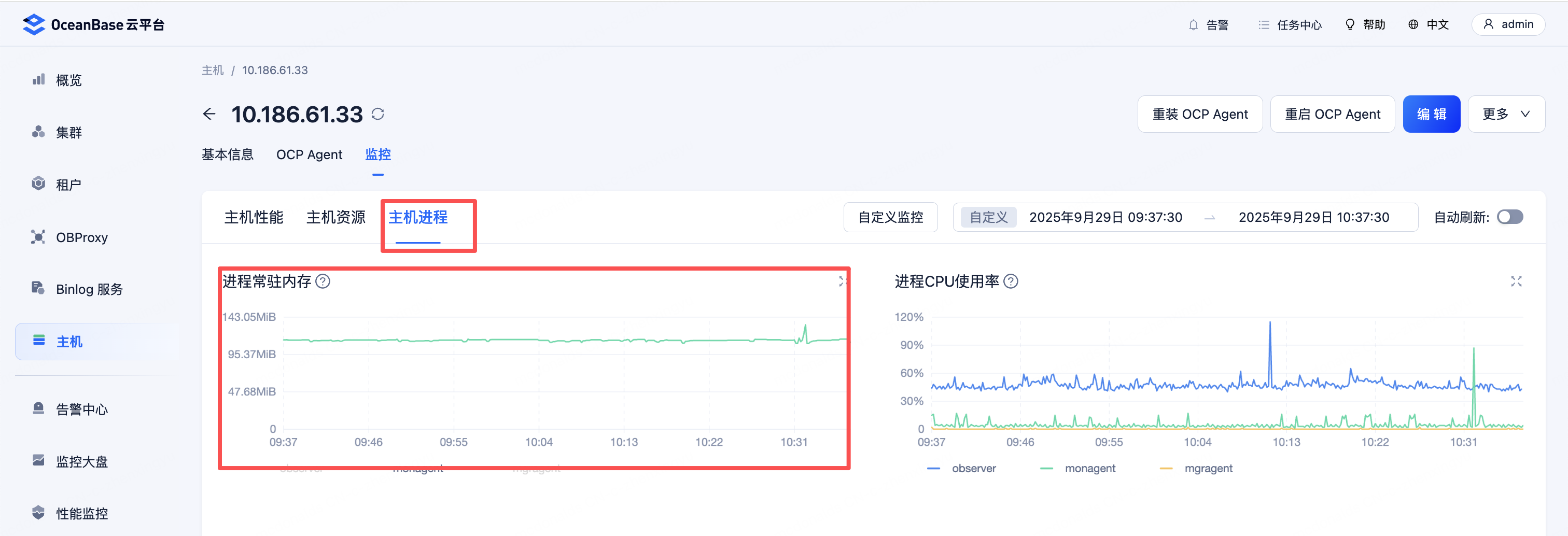Open OBProxy in the sidebar

[x=81, y=237]
